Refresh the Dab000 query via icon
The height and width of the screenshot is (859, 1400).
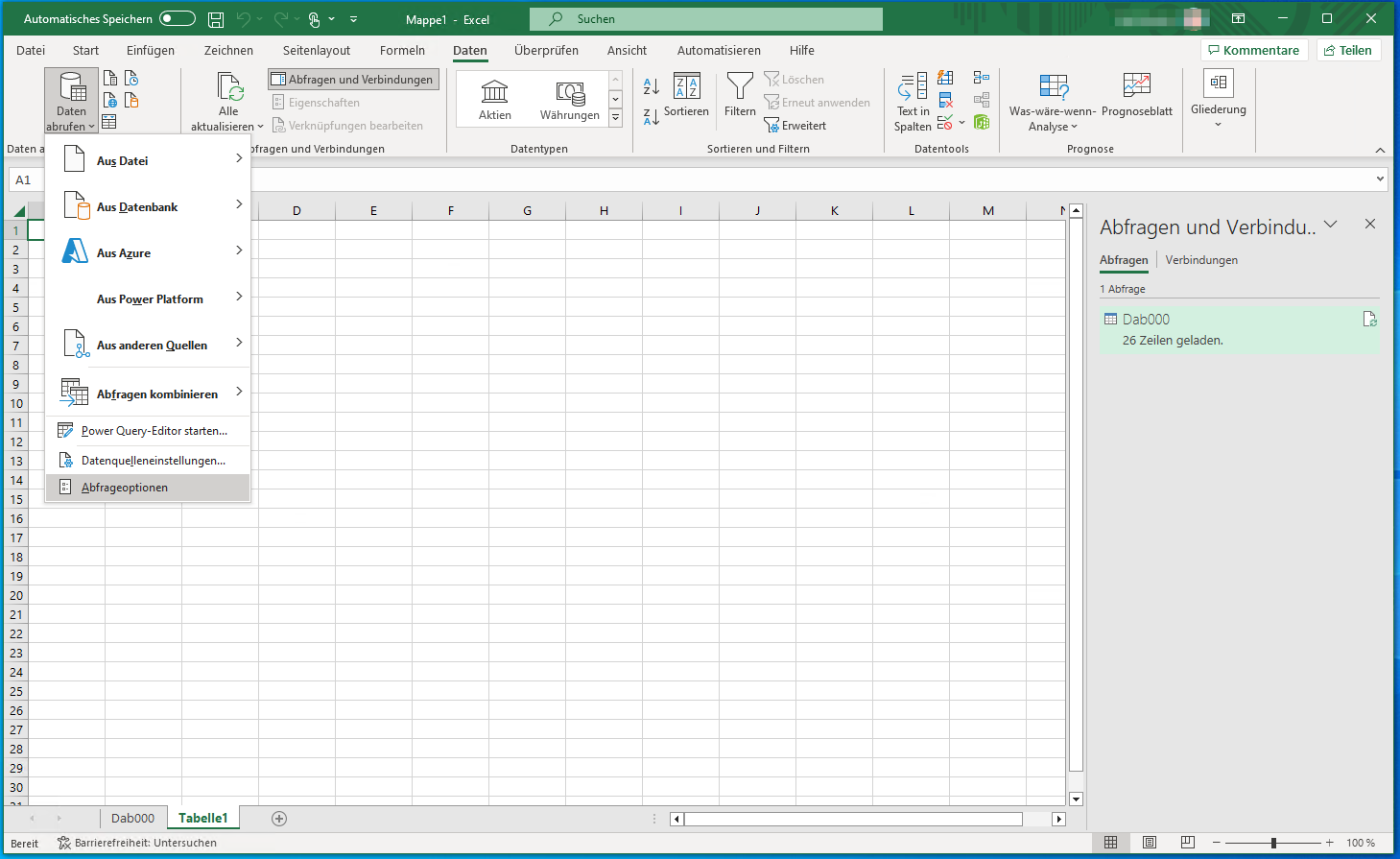click(x=1369, y=320)
